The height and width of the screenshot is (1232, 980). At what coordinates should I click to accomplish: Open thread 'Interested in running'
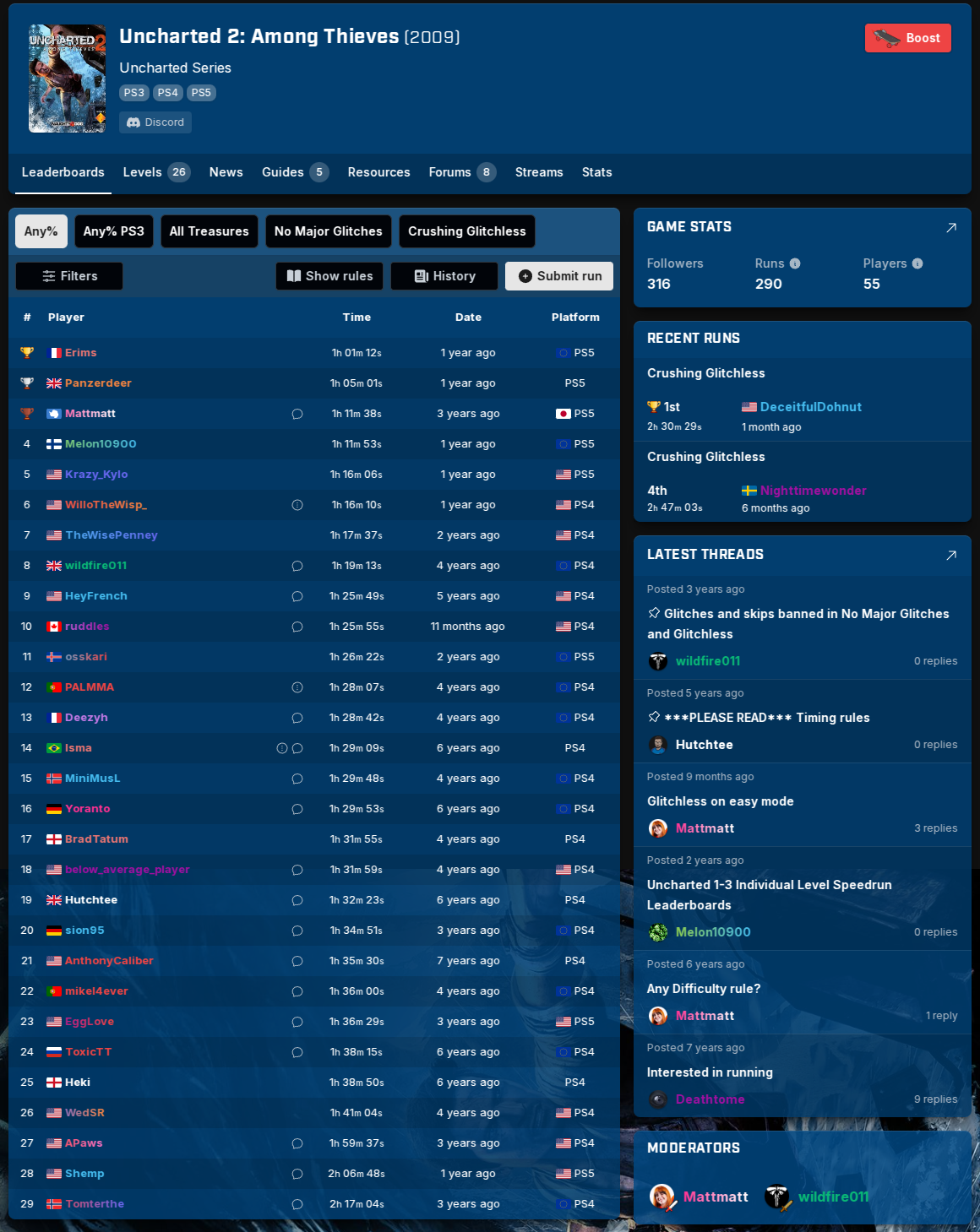(710, 1072)
